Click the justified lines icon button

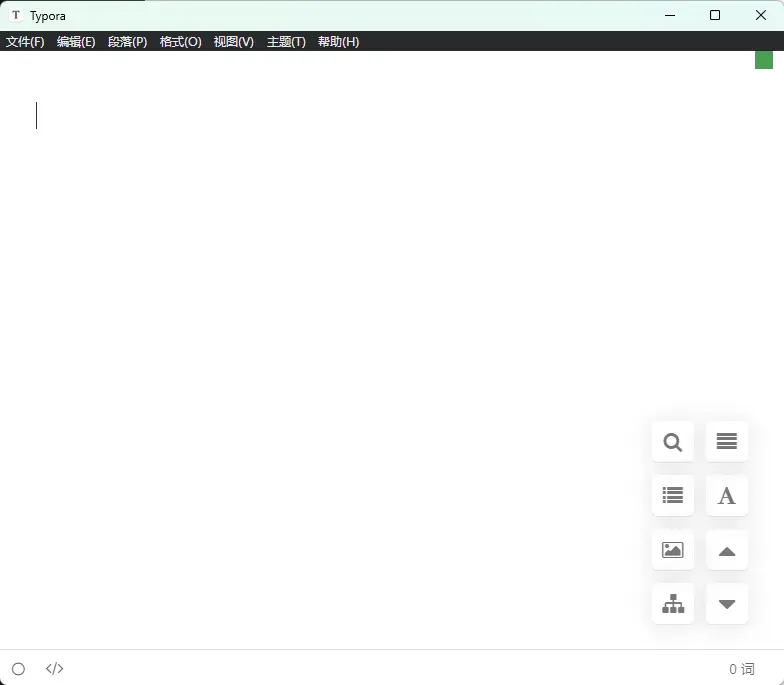[x=726, y=442]
